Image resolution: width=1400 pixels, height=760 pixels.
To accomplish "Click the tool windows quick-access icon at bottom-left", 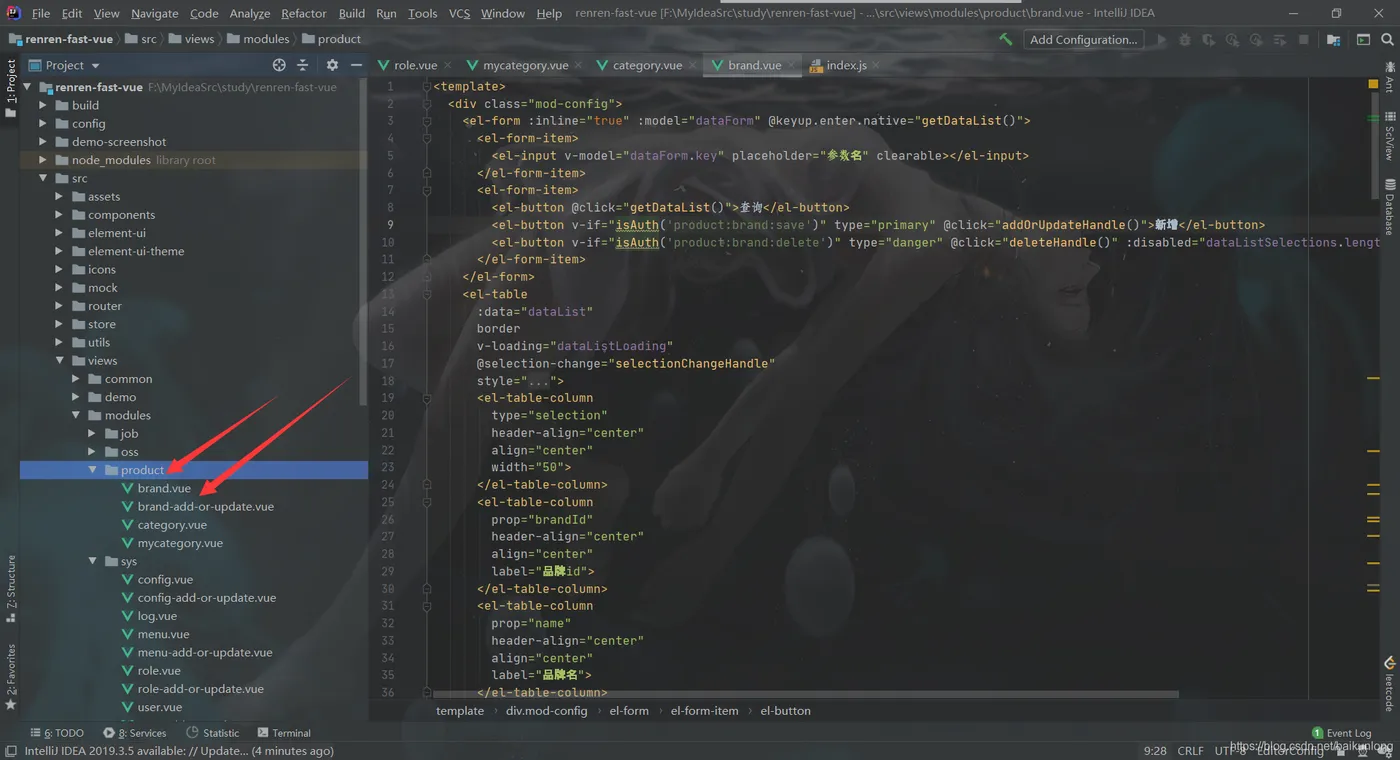I will pos(10,751).
